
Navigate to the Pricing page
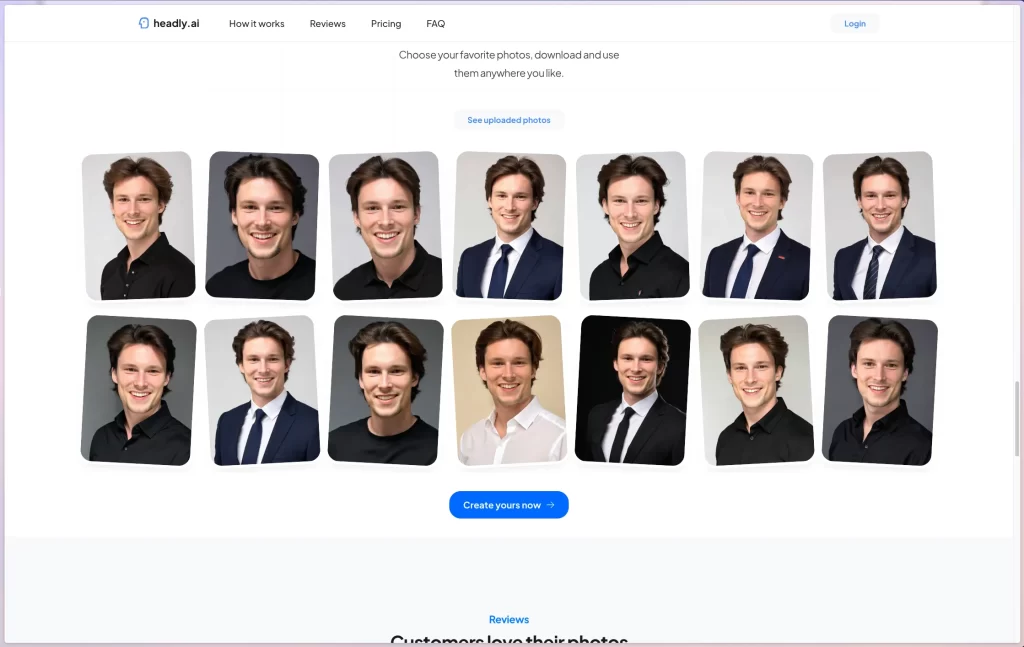point(385,23)
